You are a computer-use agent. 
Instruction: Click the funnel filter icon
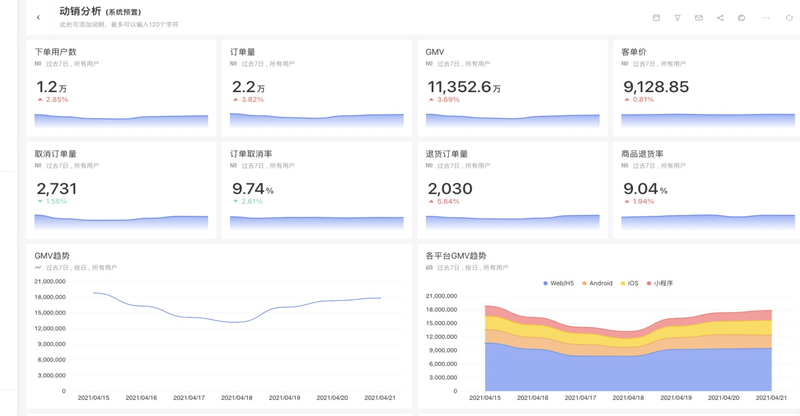tap(677, 18)
